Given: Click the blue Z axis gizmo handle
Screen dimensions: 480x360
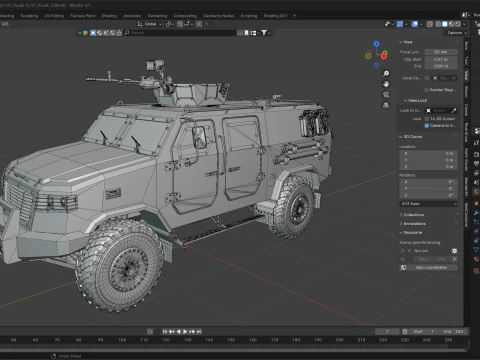Looking at the screenshot, I should pos(376,44).
